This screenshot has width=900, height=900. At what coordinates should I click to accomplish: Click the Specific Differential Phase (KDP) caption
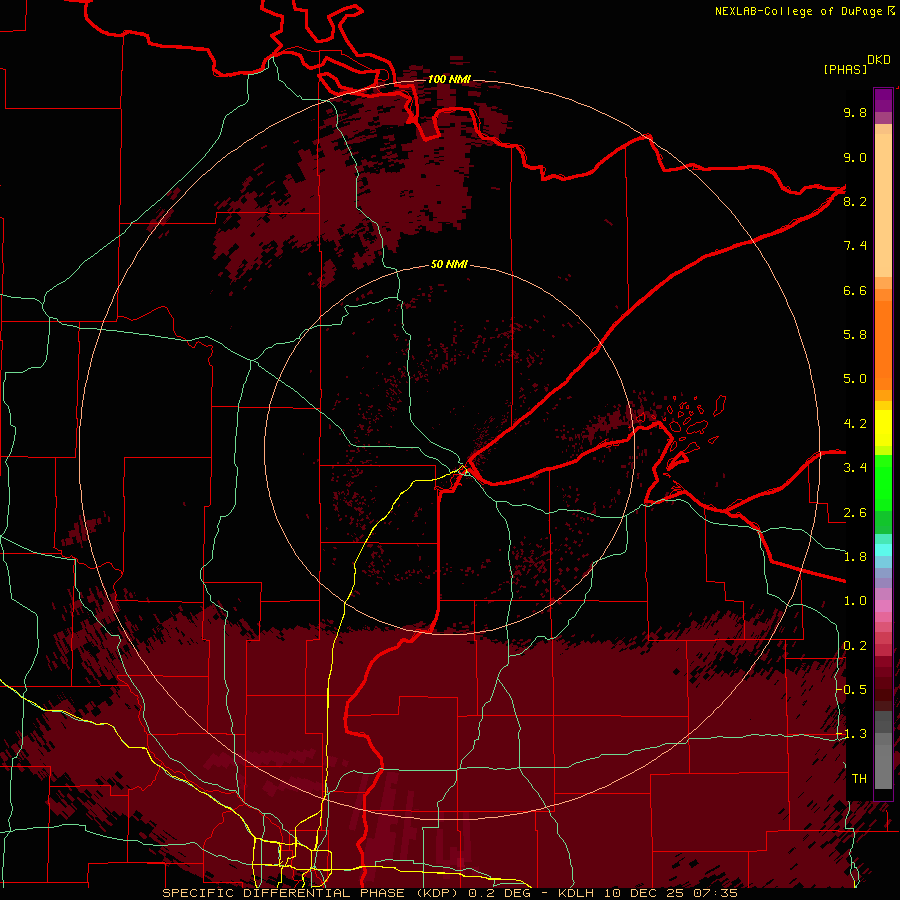pyautogui.click(x=313, y=893)
